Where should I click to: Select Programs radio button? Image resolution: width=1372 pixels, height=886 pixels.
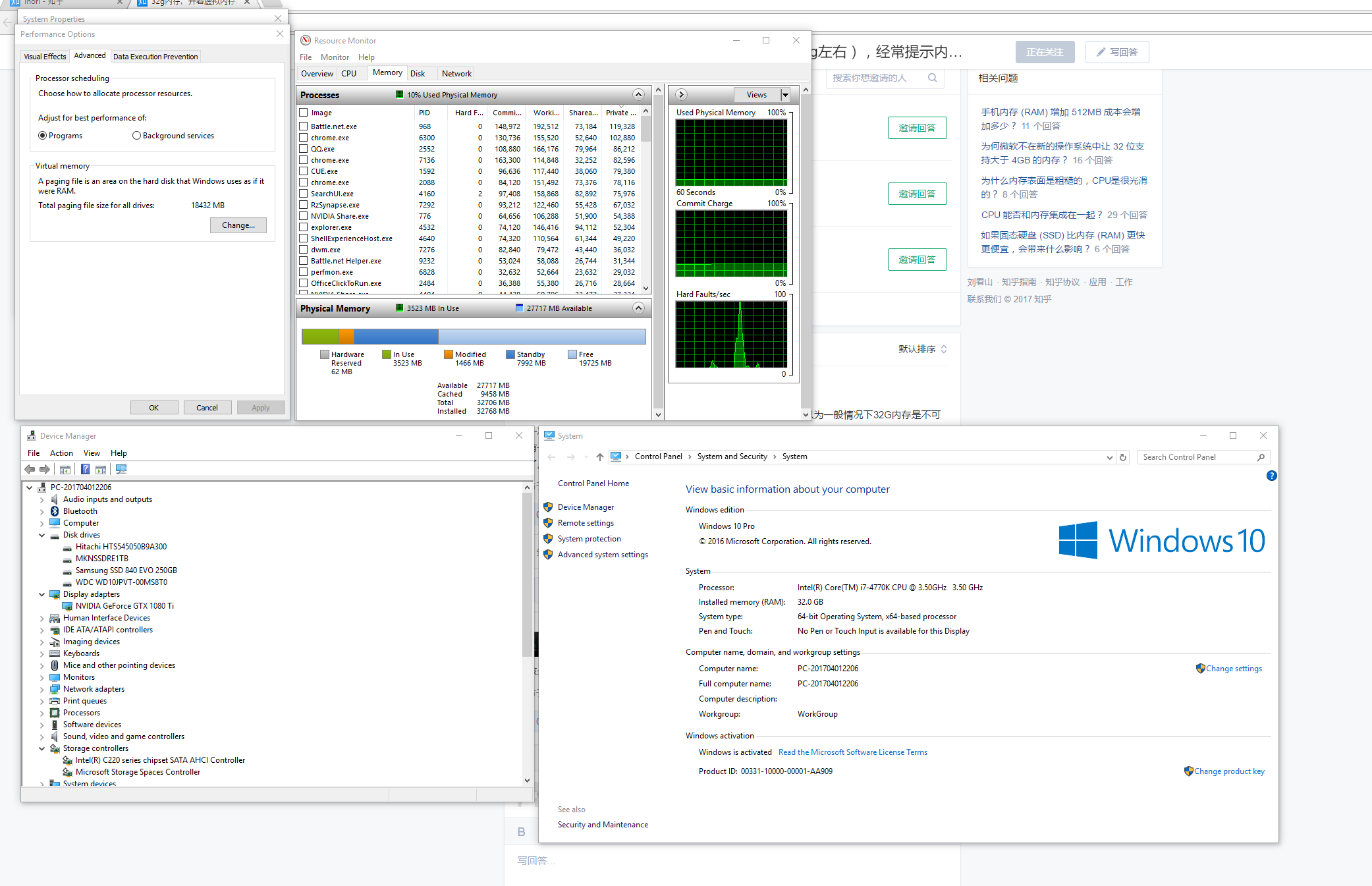click(43, 136)
